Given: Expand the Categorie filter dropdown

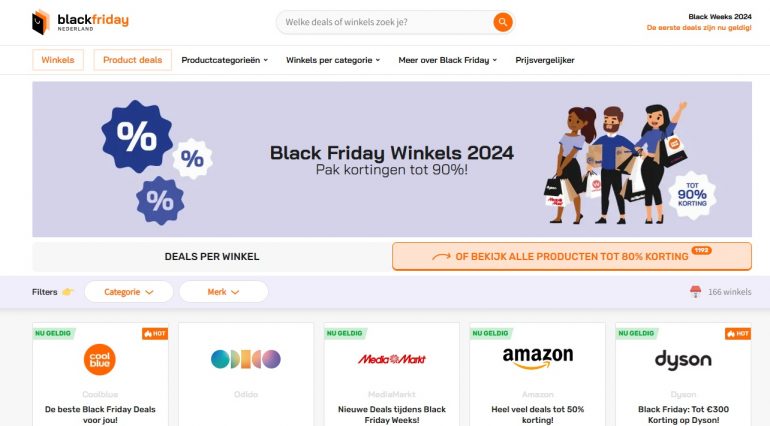Looking at the screenshot, I should pos(129,292).
